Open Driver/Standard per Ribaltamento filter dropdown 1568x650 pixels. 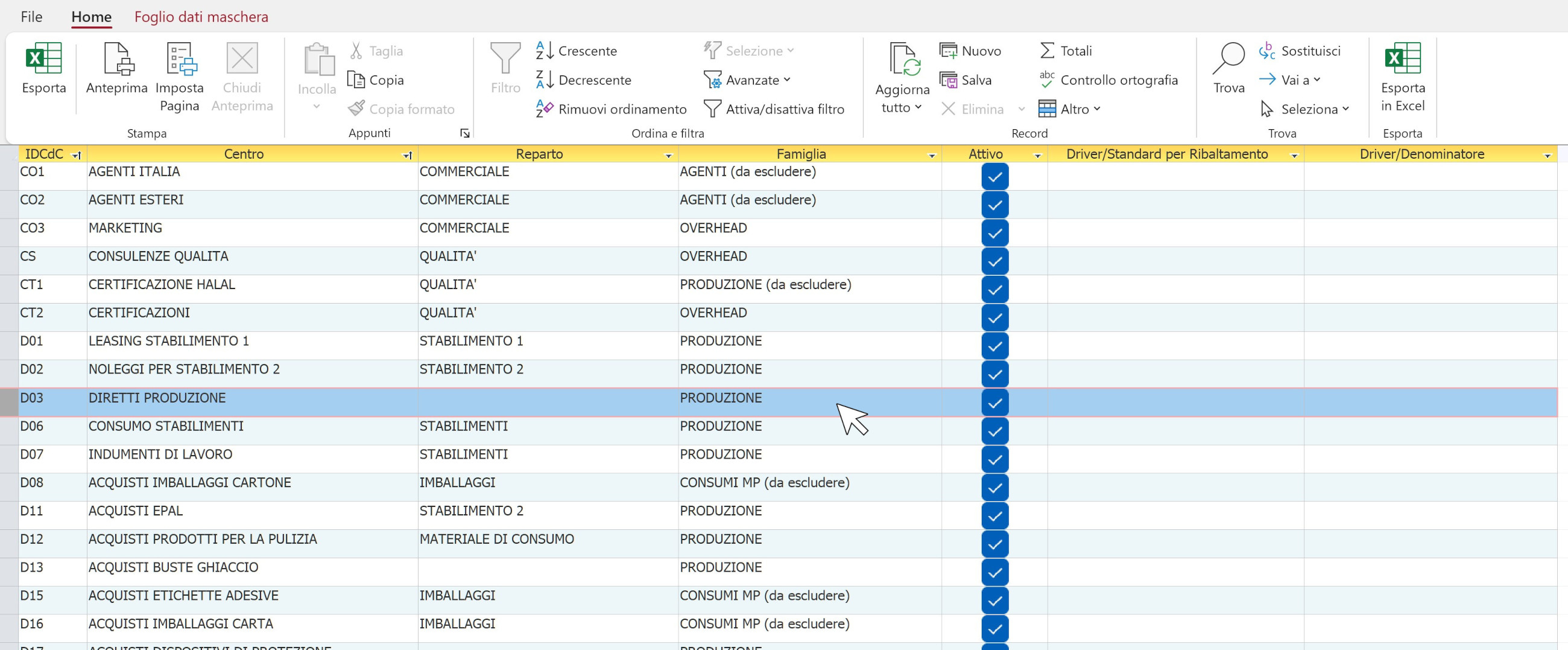(1295, 155)
